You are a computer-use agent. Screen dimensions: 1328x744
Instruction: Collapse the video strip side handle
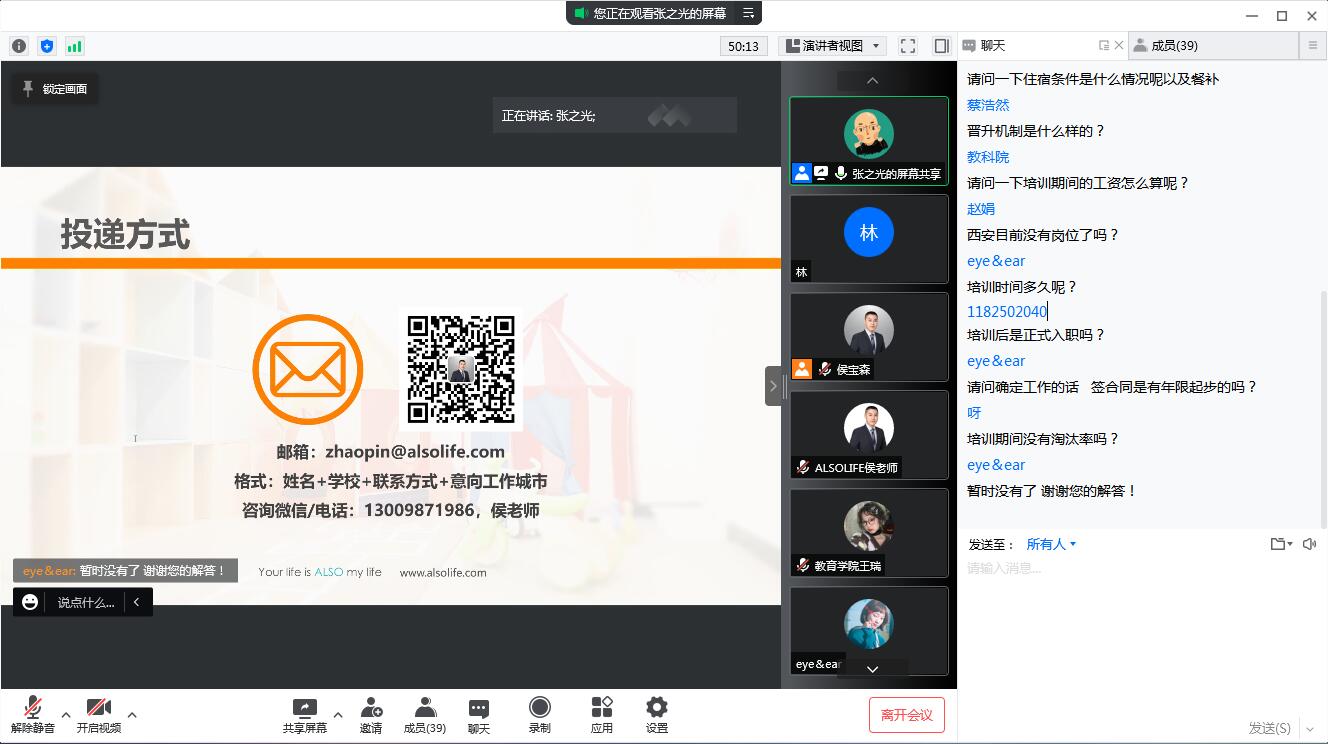[x=773, y=386]
